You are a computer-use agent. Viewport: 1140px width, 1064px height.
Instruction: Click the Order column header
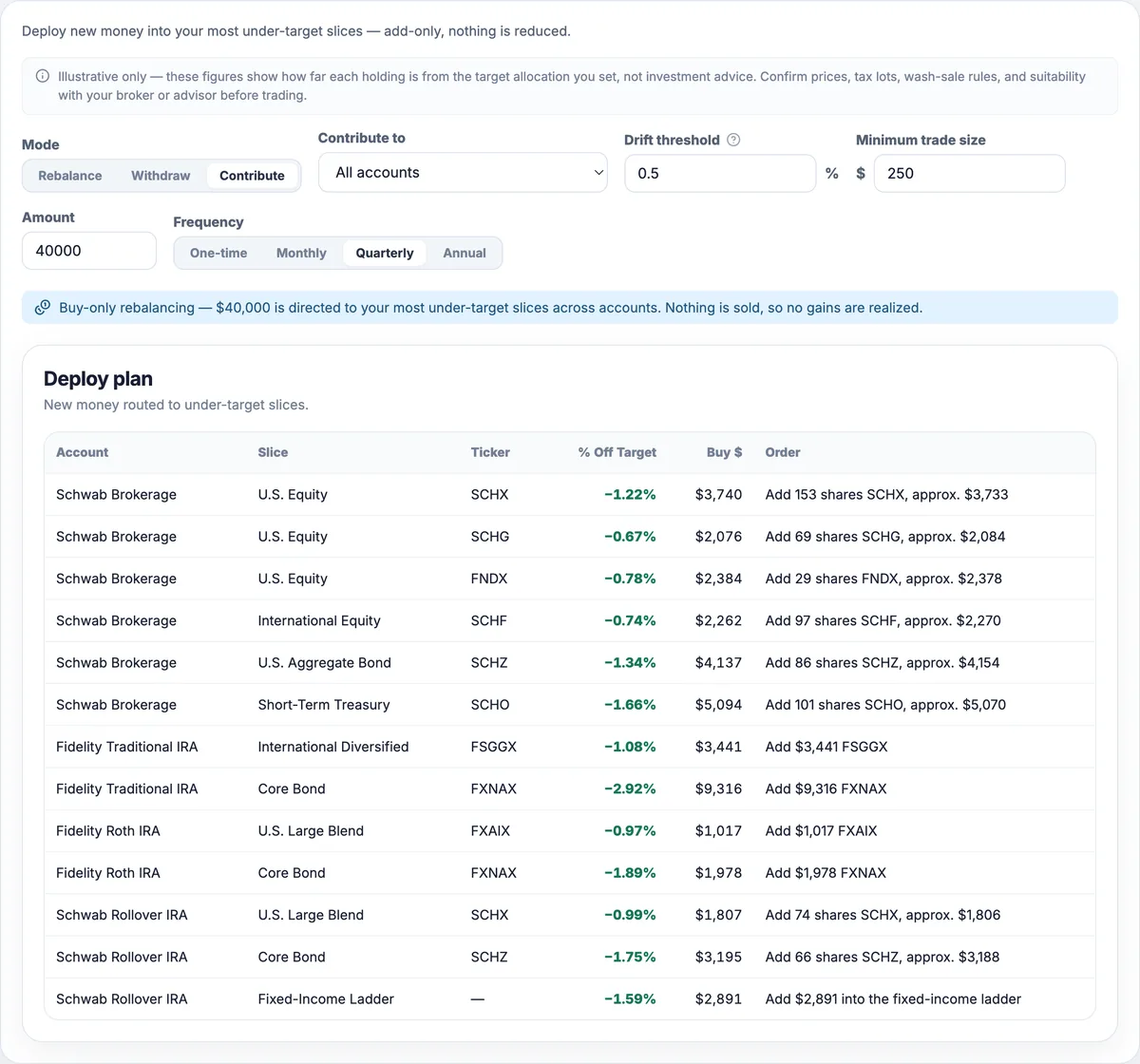click(783, 453)
